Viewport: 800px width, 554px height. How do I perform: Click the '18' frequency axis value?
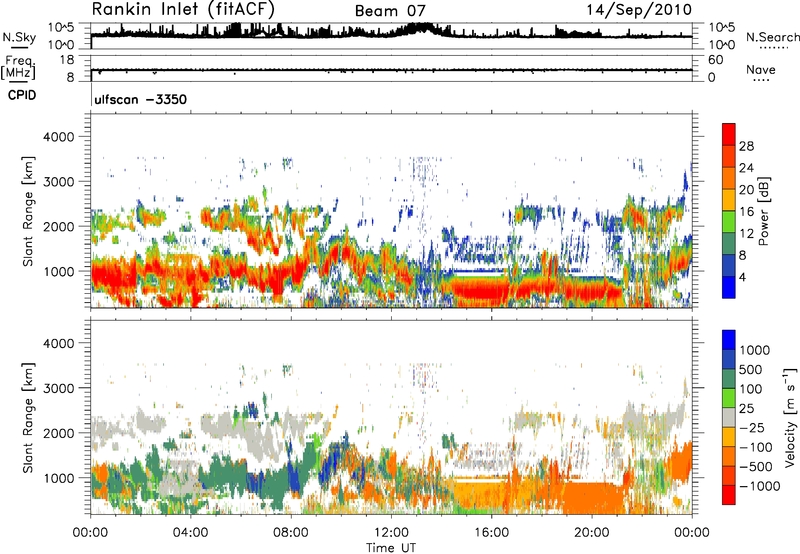click(x=67, y=60)
